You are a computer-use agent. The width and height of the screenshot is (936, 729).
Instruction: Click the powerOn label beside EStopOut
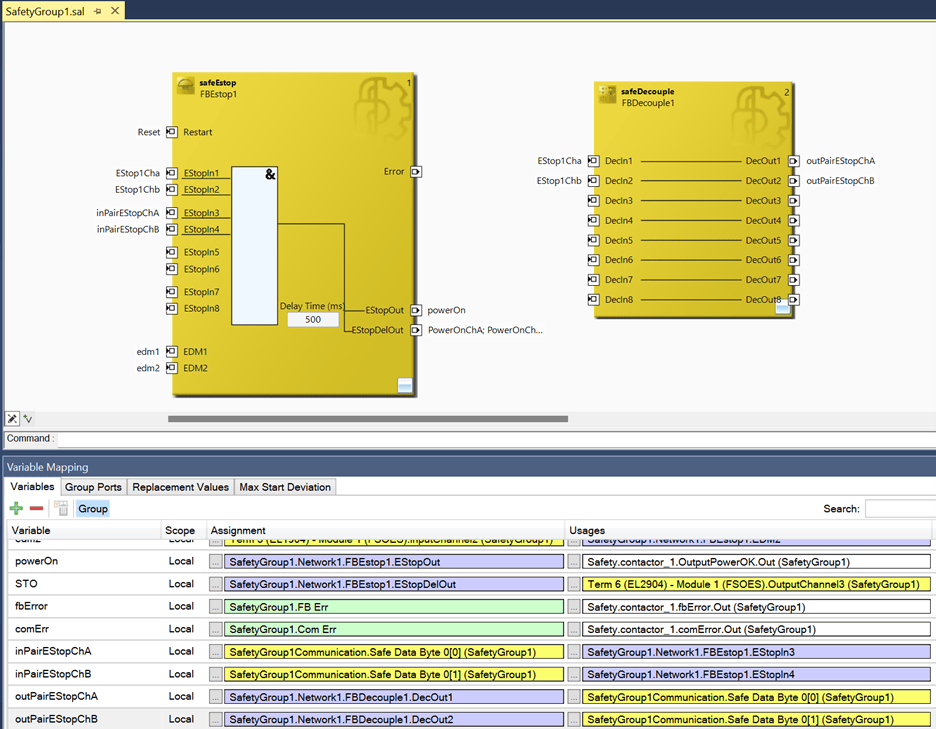tap(447, 310)
